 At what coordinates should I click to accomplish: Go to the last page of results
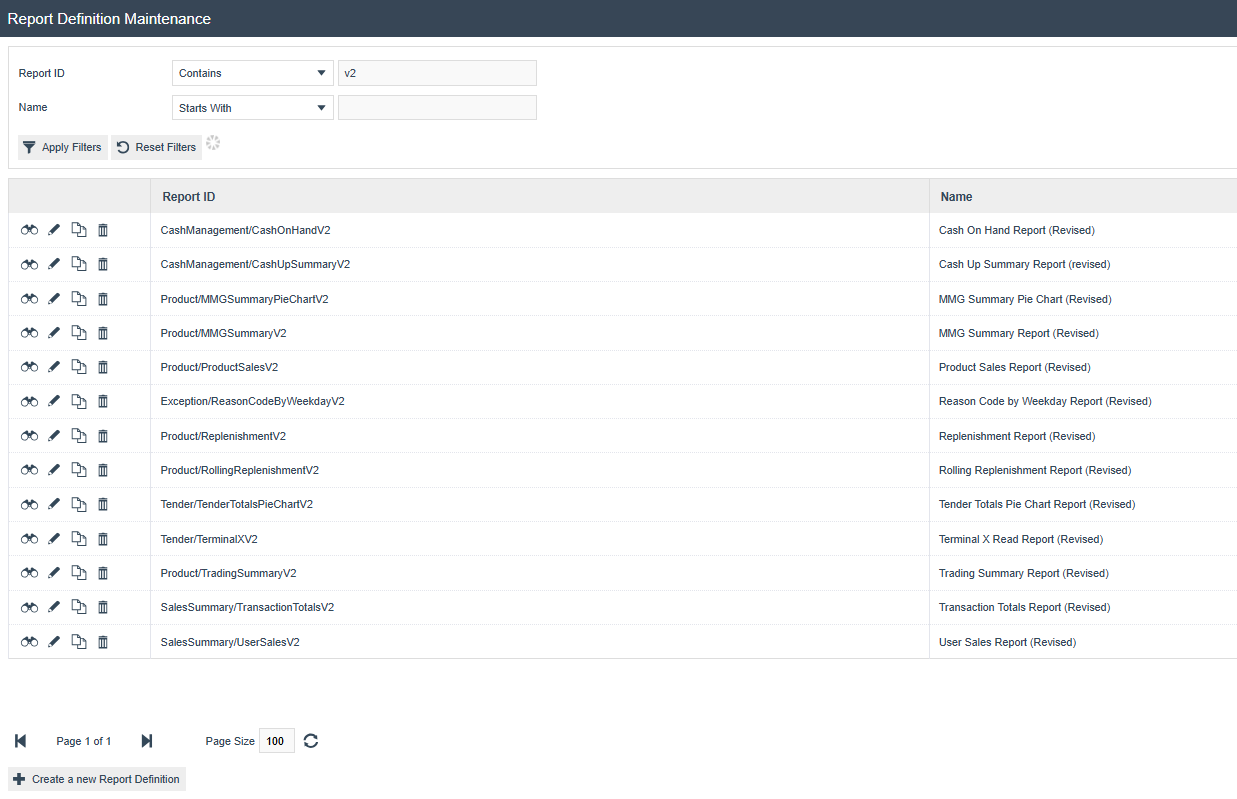147,741
